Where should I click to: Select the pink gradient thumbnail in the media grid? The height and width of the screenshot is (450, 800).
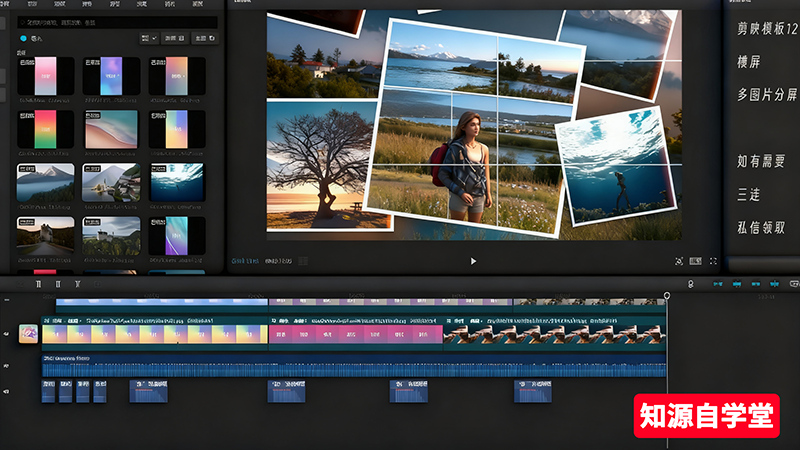coord(46,77)
